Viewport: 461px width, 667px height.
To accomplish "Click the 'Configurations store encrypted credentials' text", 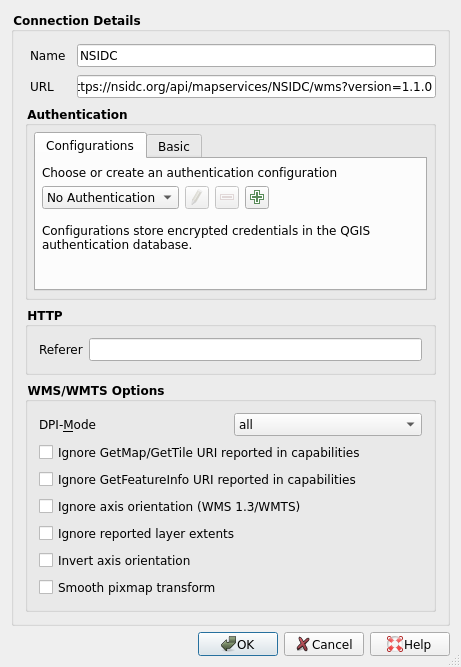I will coord(206,237).
